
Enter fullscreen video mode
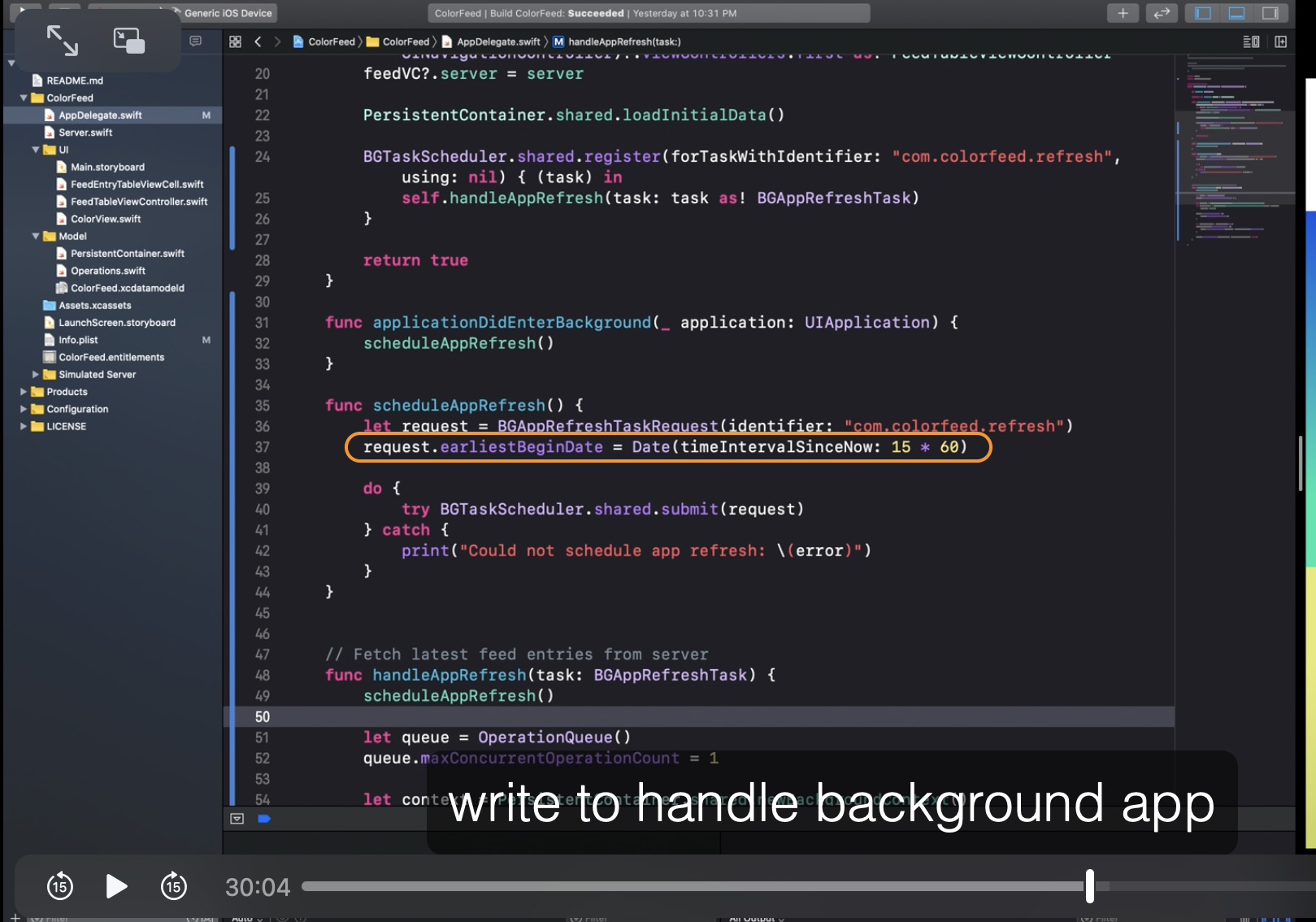click(x=63, y=41)
